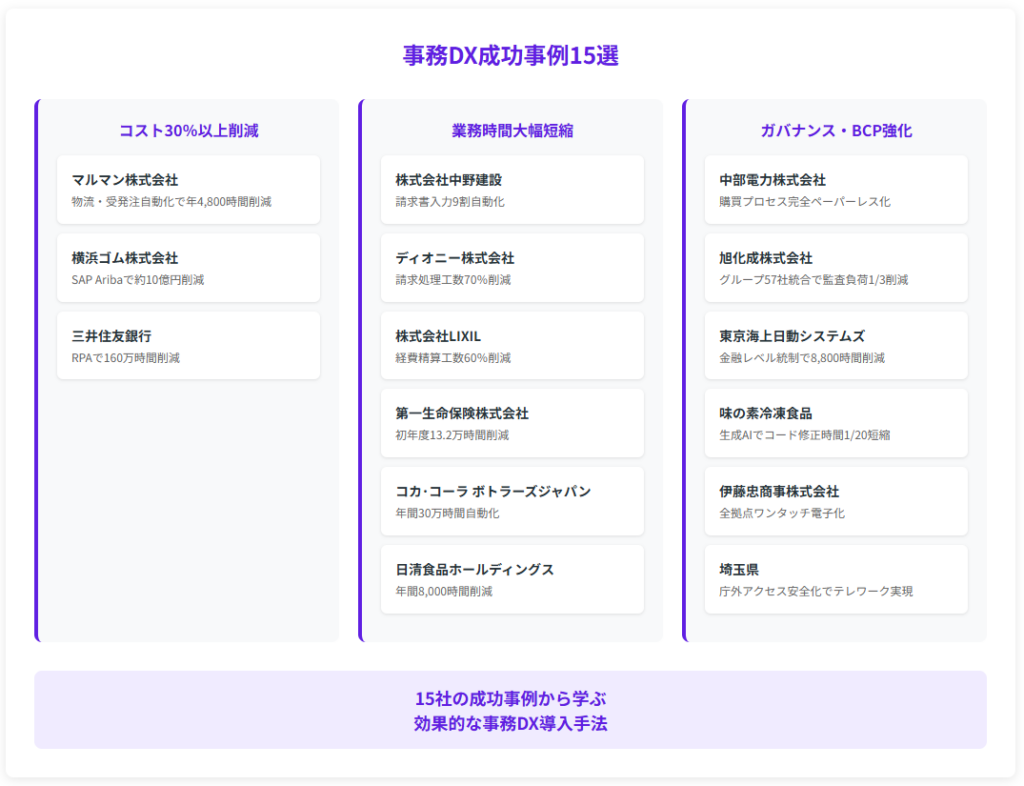Open the 株式会社LIXIL case card

512,346
